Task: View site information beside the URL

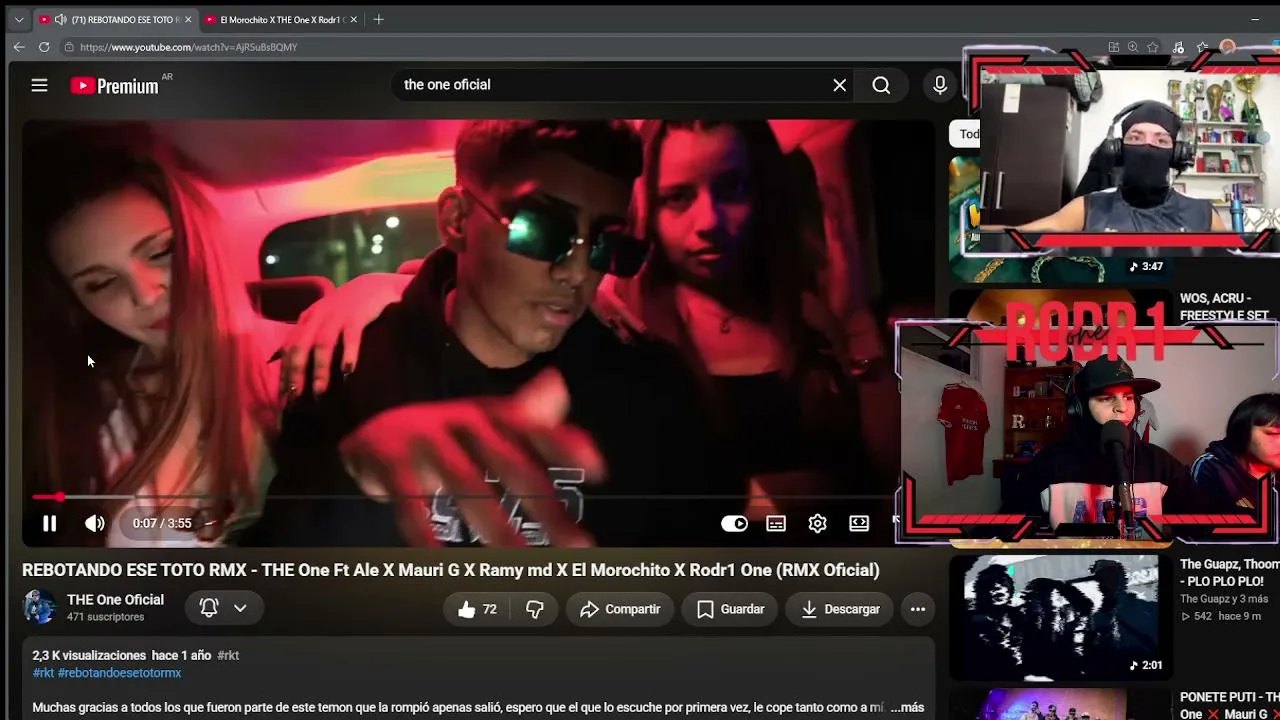Action: [x=69, y=47]
